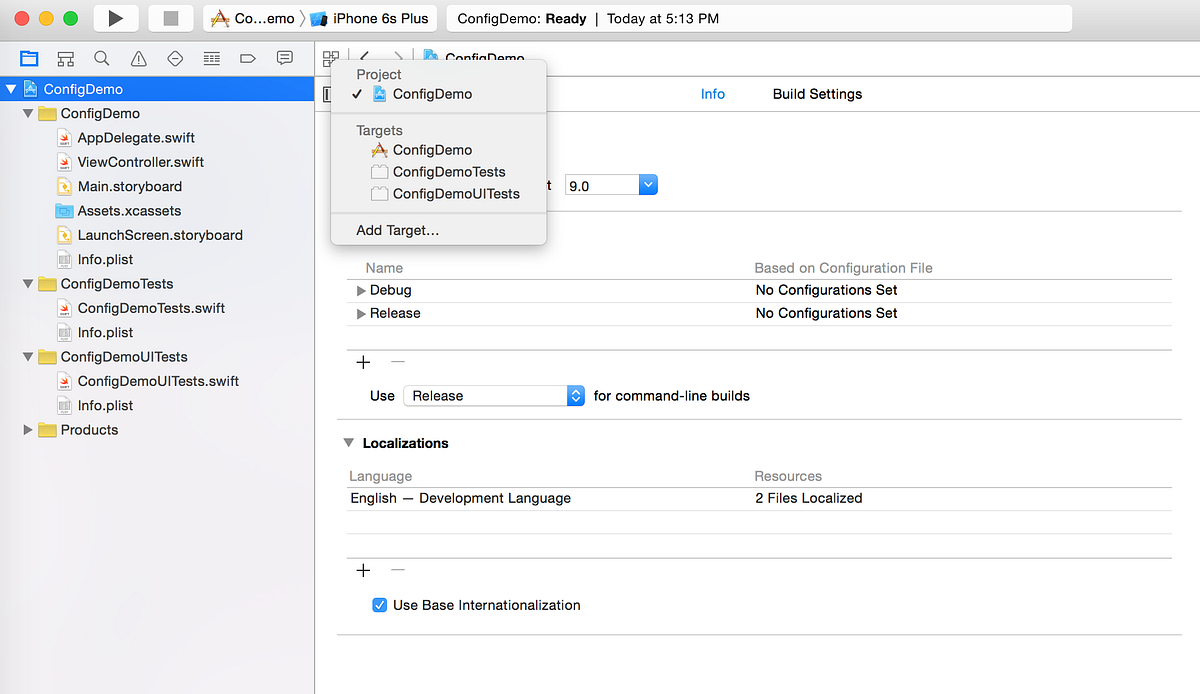Open the command-line builds Release dropdown

click(x=575, y=395)
